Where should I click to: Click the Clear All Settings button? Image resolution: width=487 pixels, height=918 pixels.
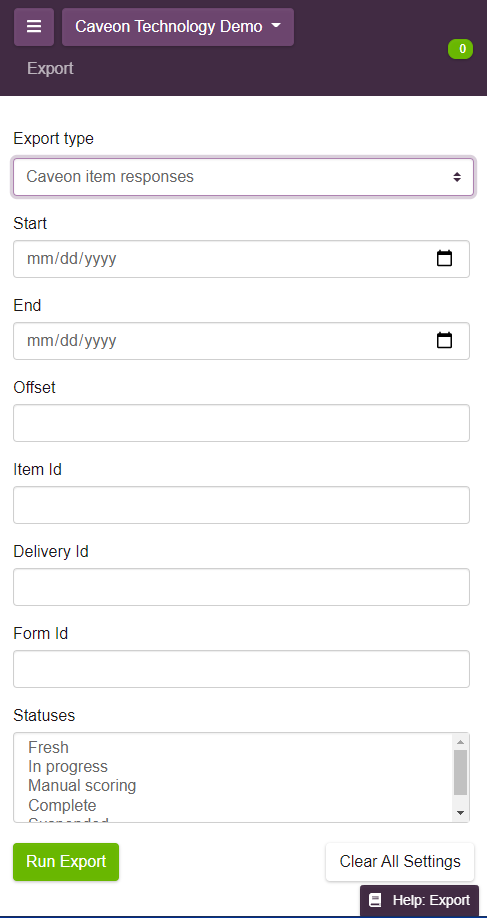point(400,862)
